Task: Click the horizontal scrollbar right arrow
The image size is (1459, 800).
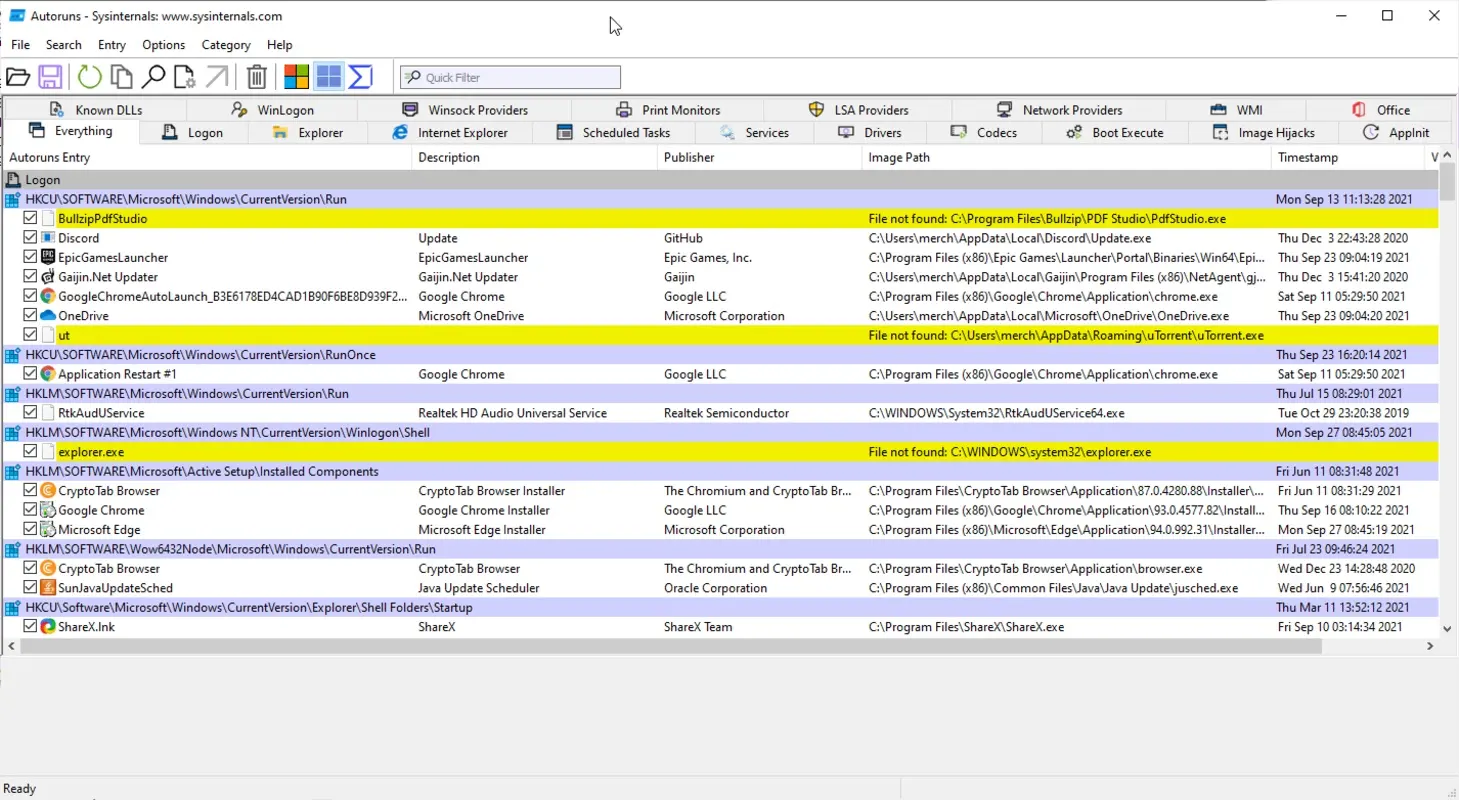Action: point(1430,647)
